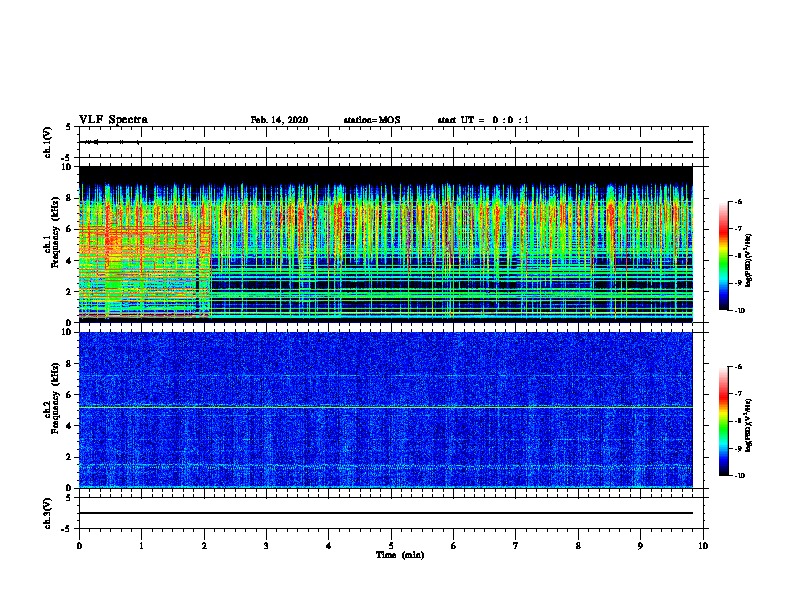This screenshot has width=792, height=612.
Task: Click time axis tick label "4"
Action: tap(329, 545)
